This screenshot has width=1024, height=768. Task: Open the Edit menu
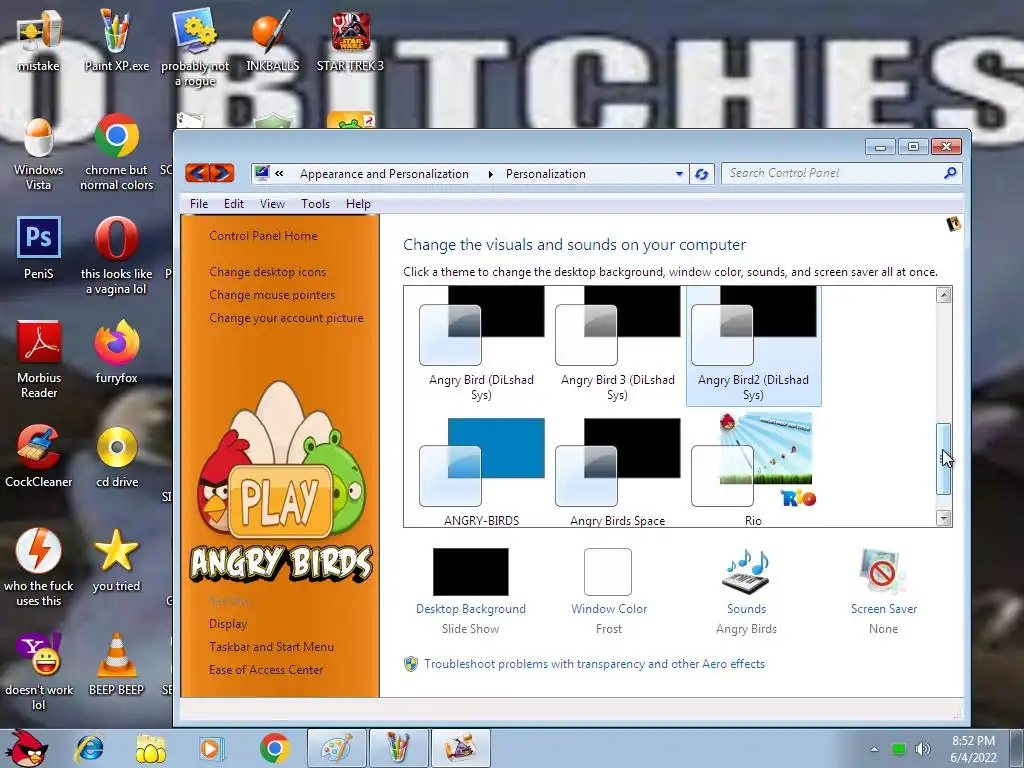tap(234, 204)
